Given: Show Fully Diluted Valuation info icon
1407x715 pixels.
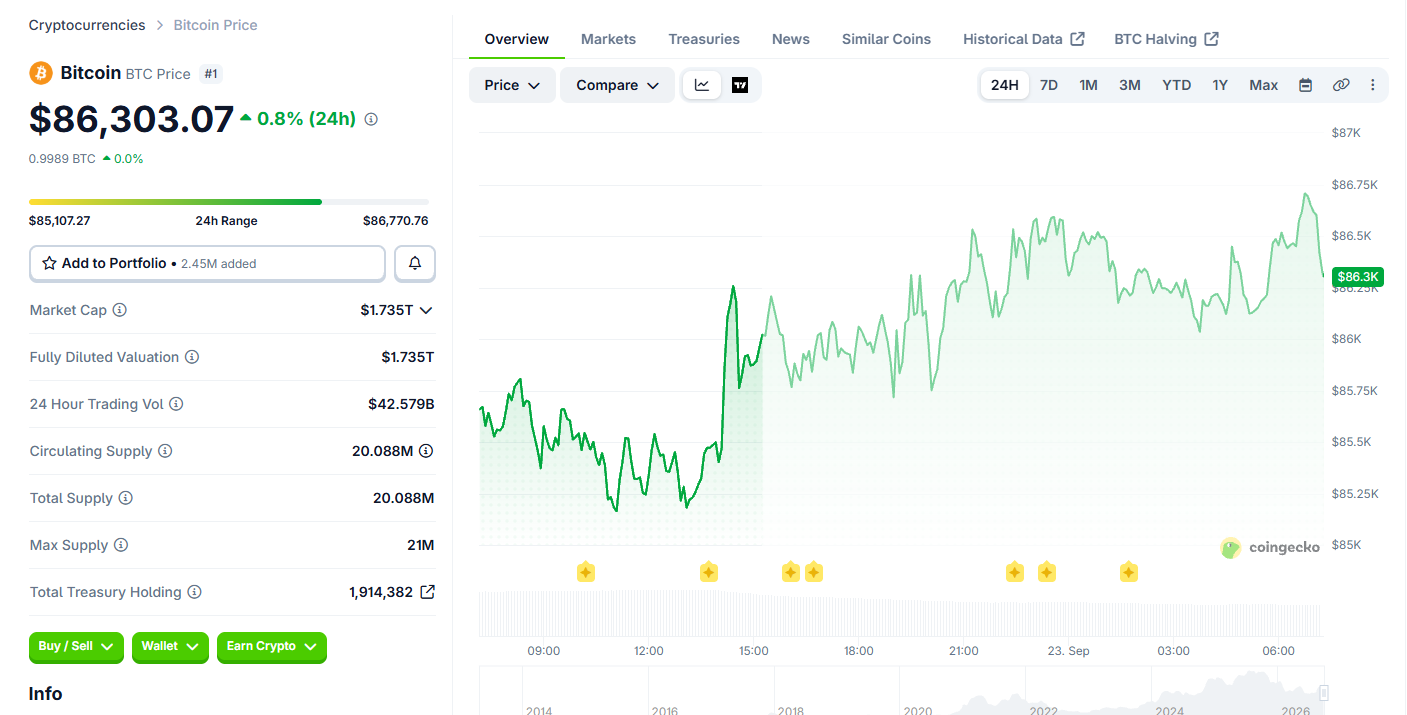Looking at the screenshot, I should [x=192, y=357].
